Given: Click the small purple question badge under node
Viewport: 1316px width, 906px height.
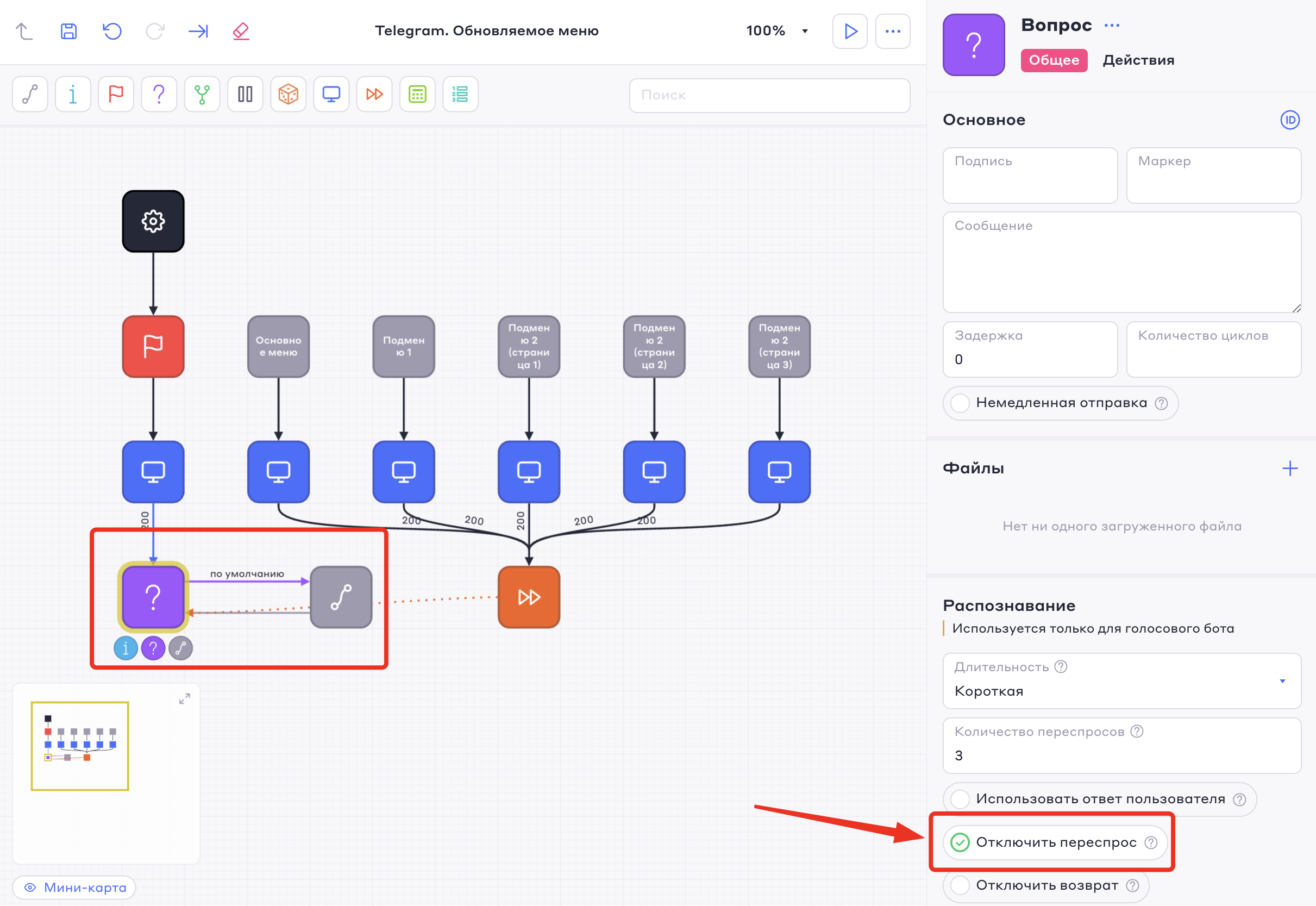Looking at the screenshot, I should click(153, 648).
